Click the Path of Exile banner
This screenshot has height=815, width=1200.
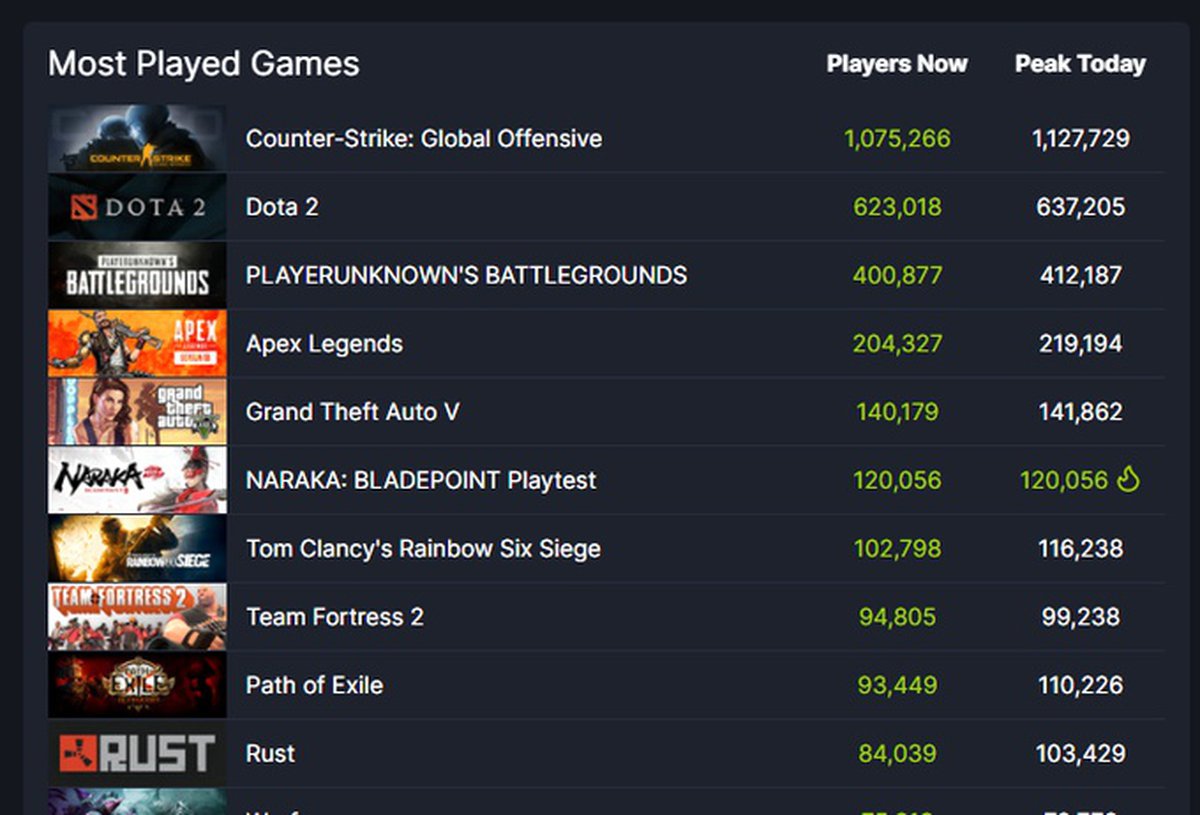[x=137, y=685]
